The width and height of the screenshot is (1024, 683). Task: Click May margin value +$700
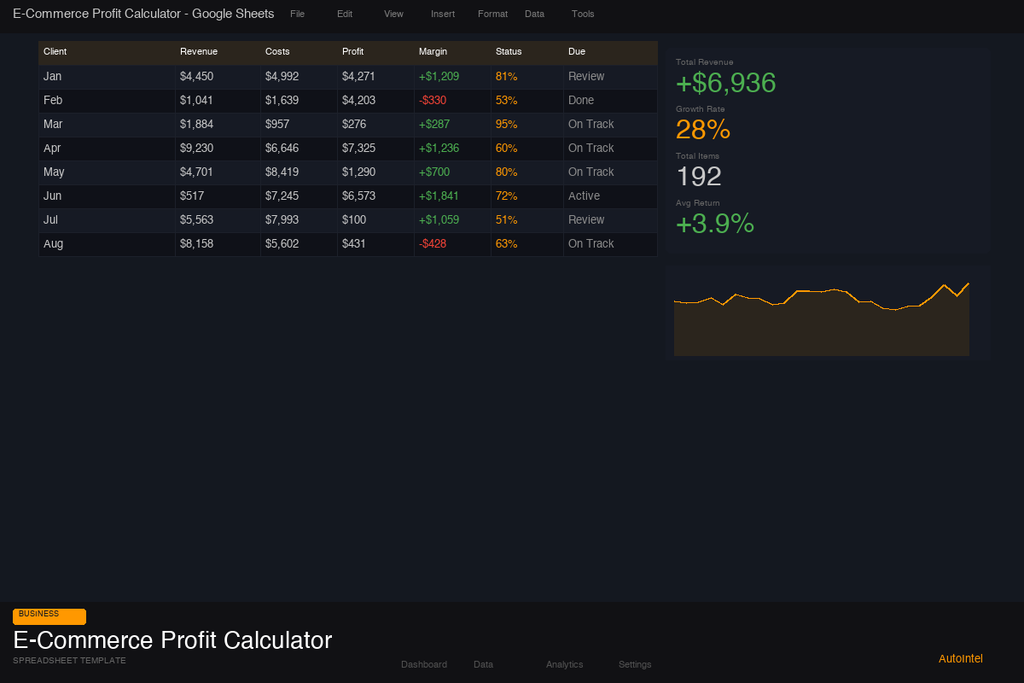click(434, 172)
